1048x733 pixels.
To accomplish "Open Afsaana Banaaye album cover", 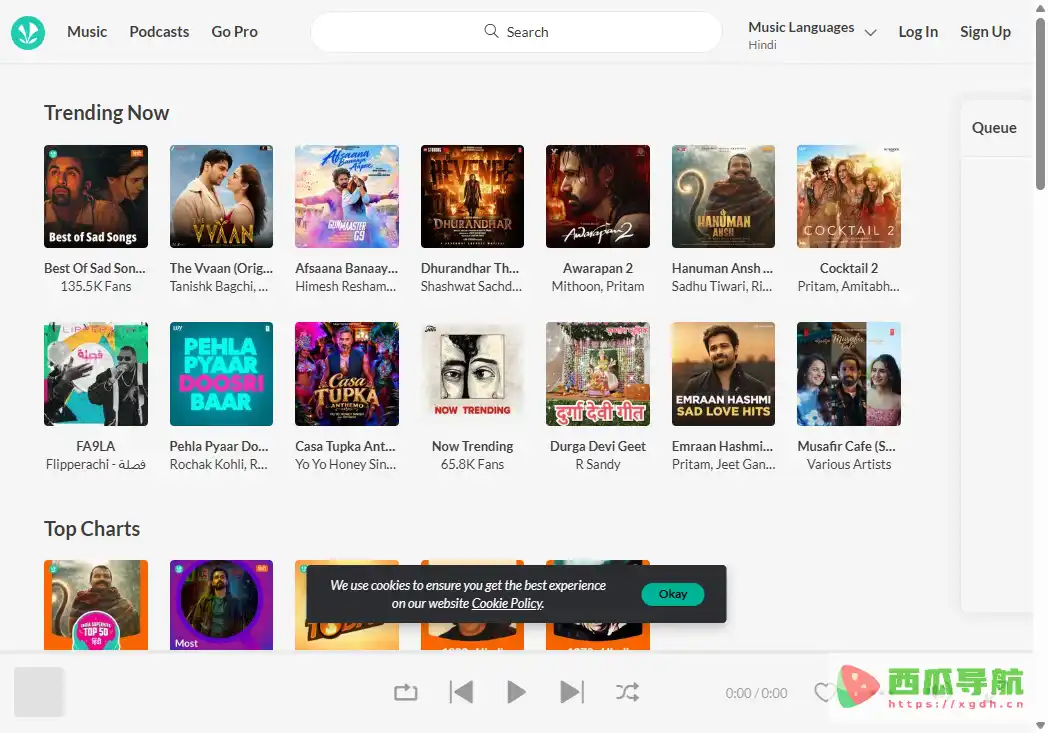I will click(347, 196).
